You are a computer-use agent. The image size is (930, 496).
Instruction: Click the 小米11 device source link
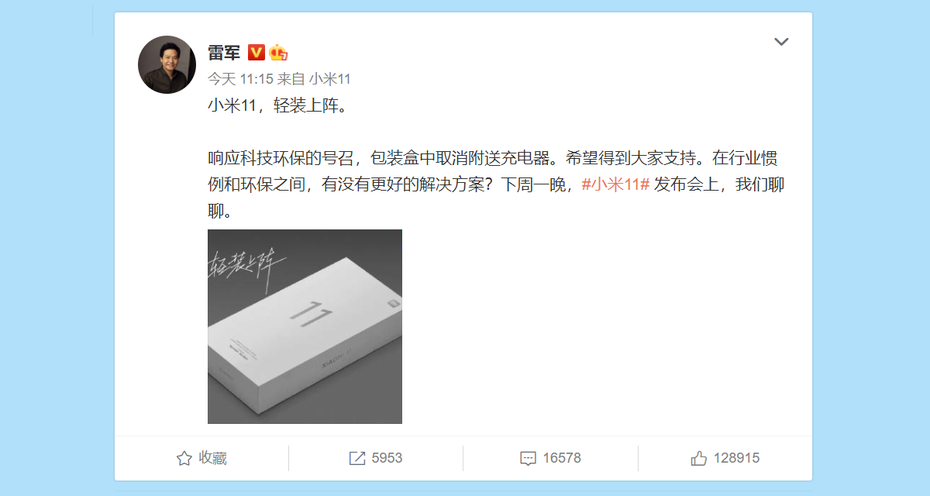pyautogui.click(x=330, y=79)
